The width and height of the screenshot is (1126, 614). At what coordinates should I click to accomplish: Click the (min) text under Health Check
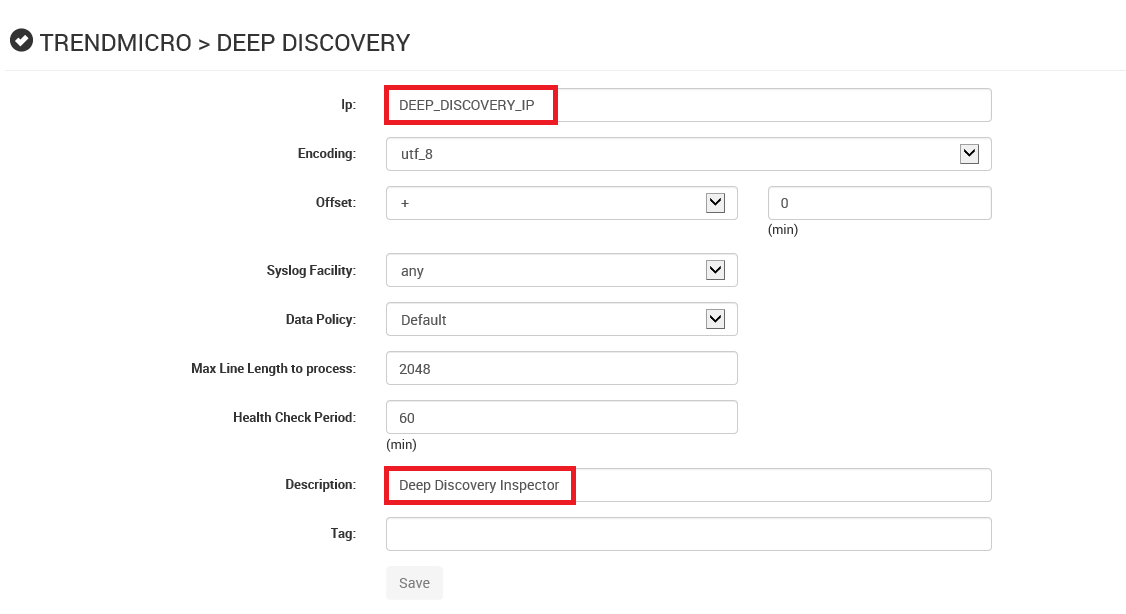click(x=401, y=445)
